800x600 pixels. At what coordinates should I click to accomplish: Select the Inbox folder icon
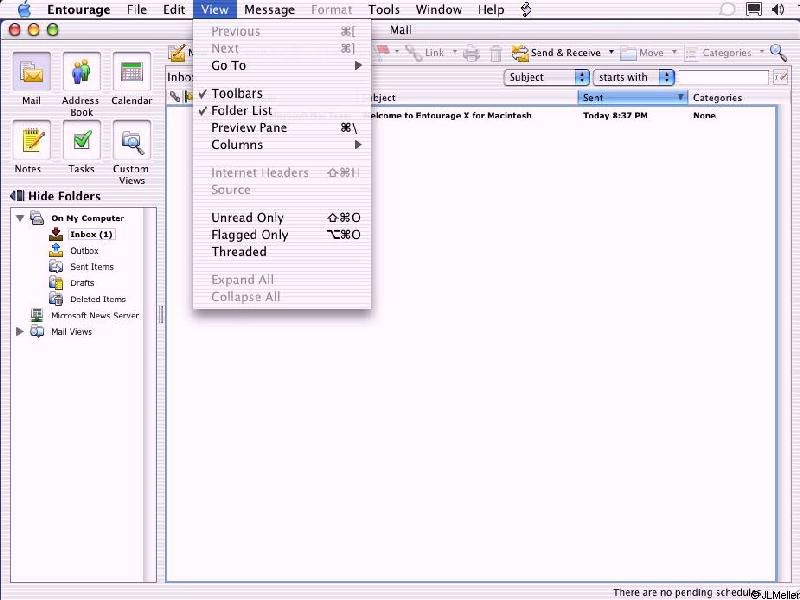pos(56,234)
